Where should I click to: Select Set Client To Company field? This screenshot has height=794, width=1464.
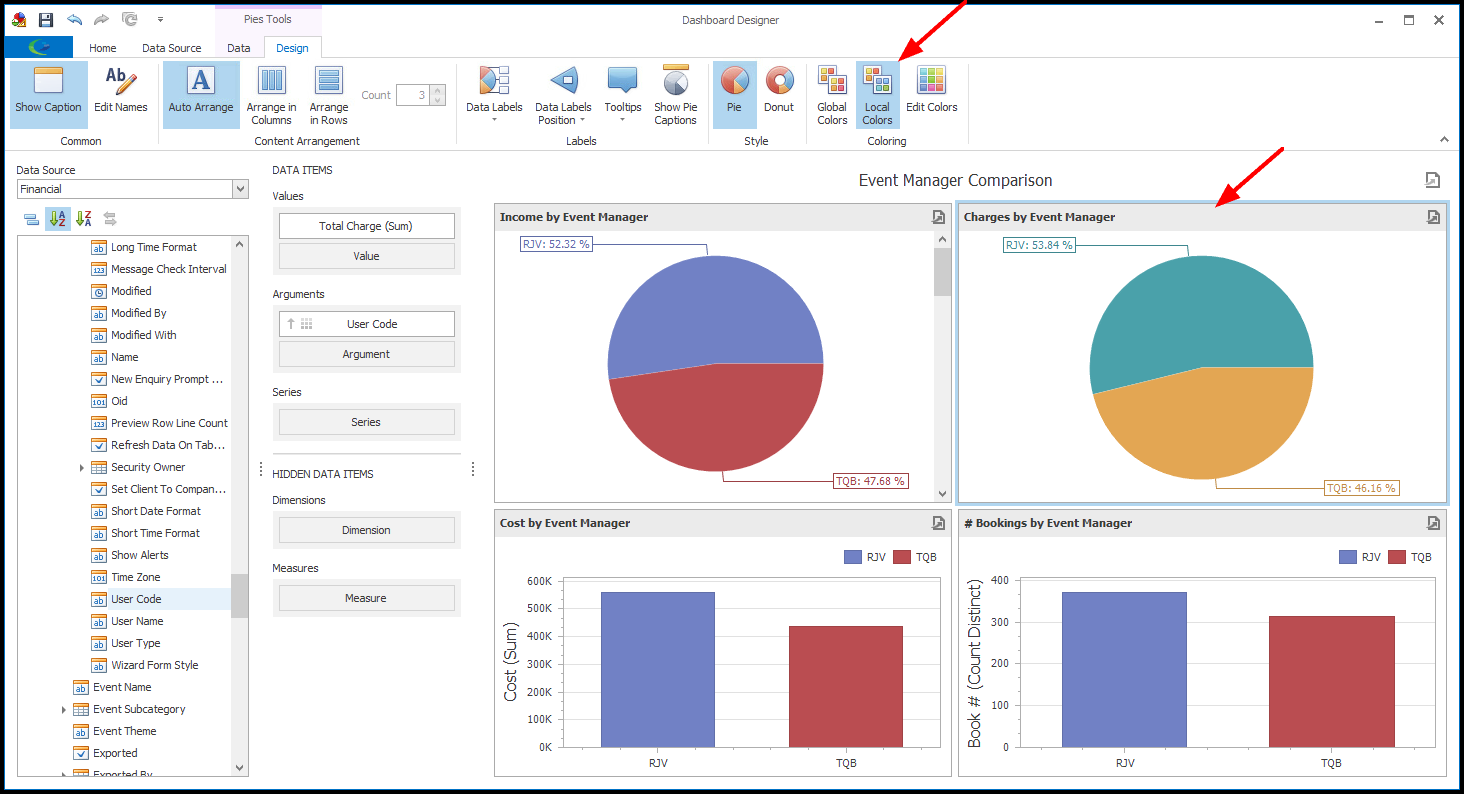tap(168, 489)
